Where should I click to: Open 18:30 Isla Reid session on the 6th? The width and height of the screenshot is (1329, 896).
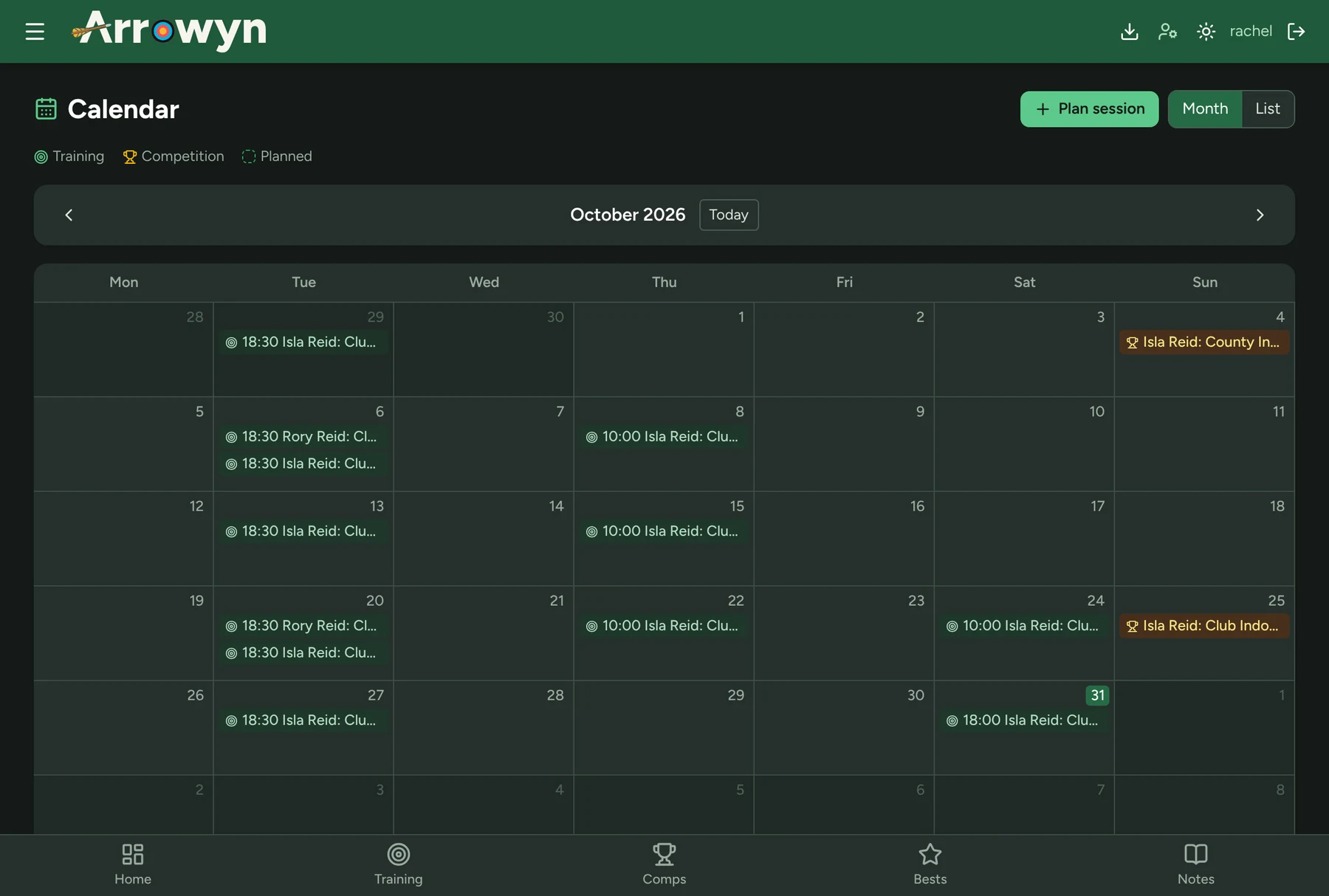(x=303, y=464)
